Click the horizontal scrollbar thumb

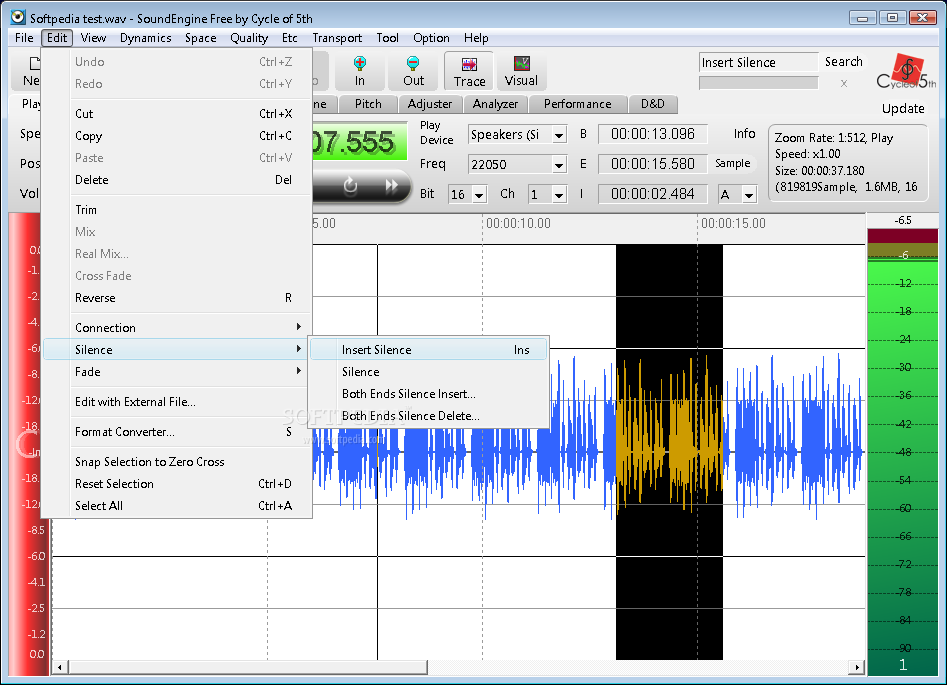248,667
